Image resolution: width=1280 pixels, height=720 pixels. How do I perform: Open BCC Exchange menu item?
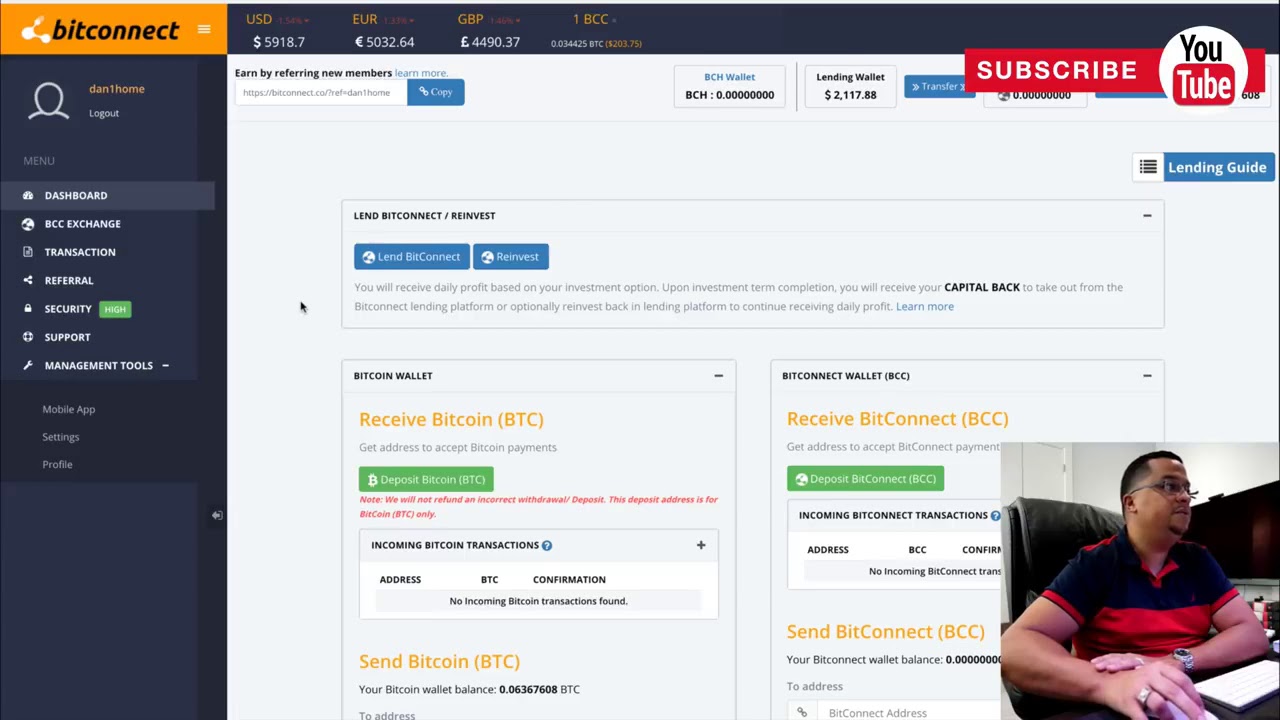coord(82,224)
